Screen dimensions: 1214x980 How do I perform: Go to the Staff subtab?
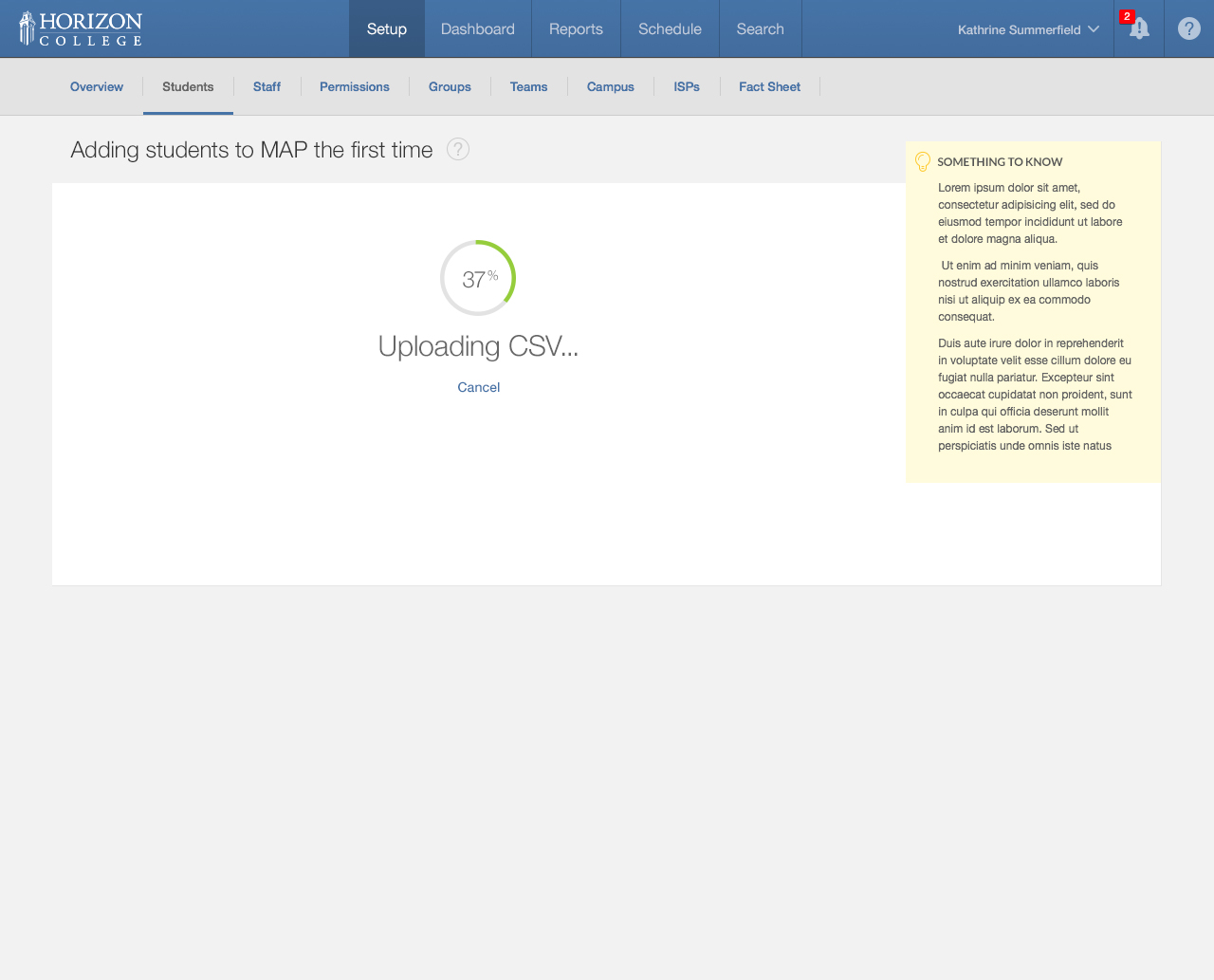tap(267, 86)
